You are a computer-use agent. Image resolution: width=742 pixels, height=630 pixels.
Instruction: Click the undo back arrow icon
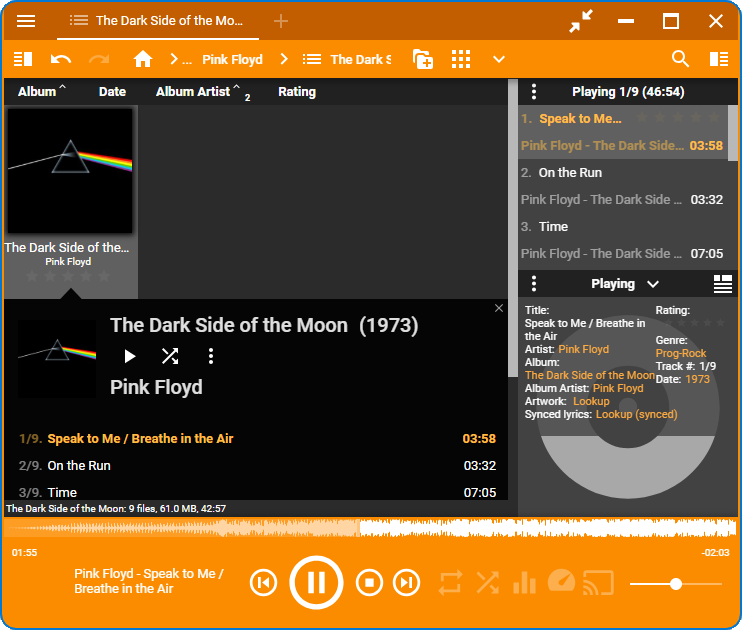(x=61, y=59)
